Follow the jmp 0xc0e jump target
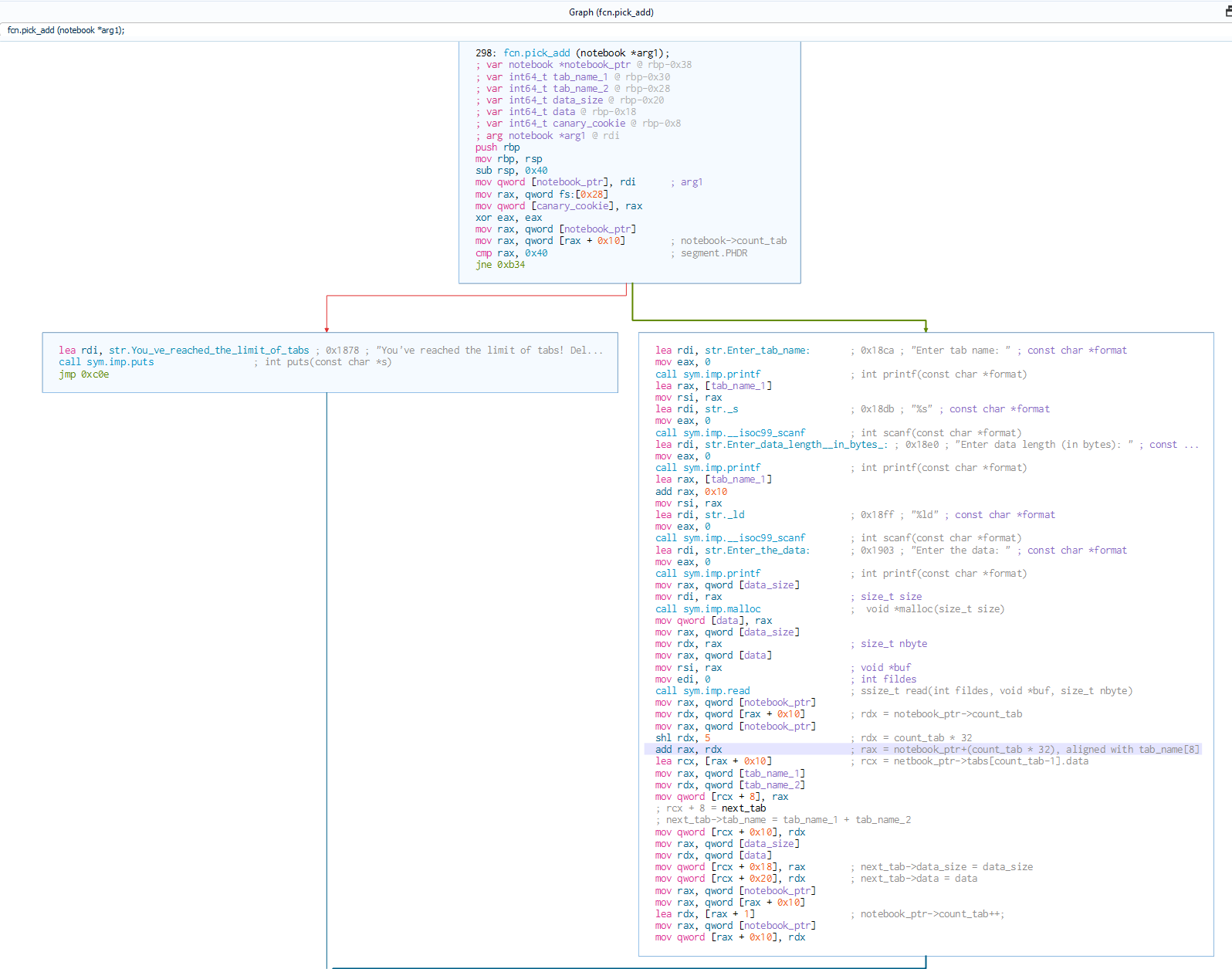Screen dimensions: 1232x969 [x=94, y=374]
